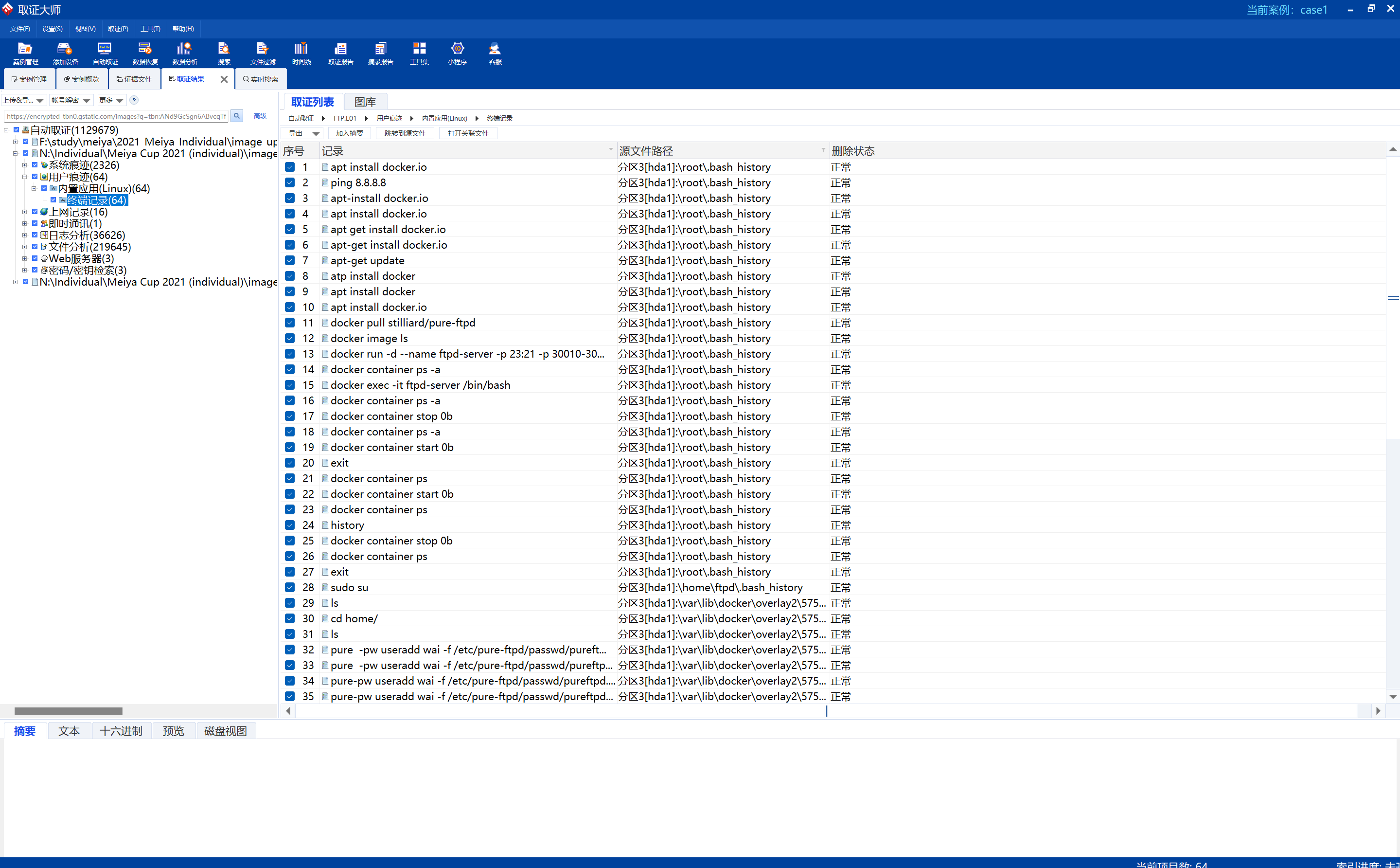Uncheck row 2 ping 8.8.8.8 checkbox
This screenshot has height=868, width=1400.
[x=290, y=182]
